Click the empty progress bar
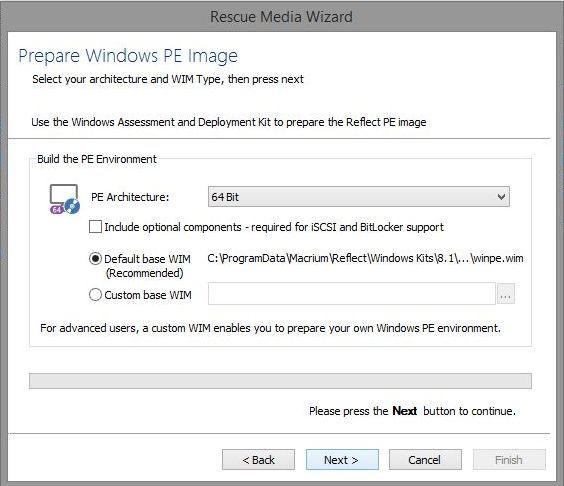Image resolution: width=564 pixels, height=486 pixels. (x=280, y=381)
